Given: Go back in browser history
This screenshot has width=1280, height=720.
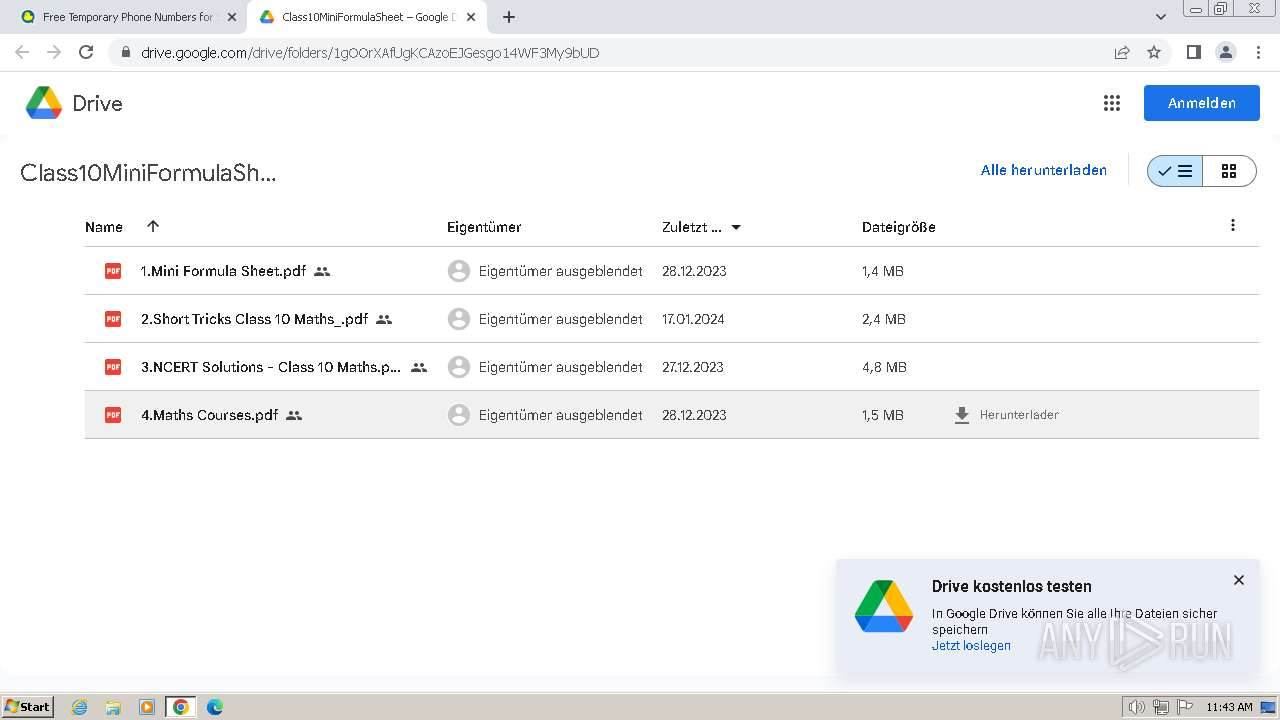Looking at the screenshot, I should (22, 52).
